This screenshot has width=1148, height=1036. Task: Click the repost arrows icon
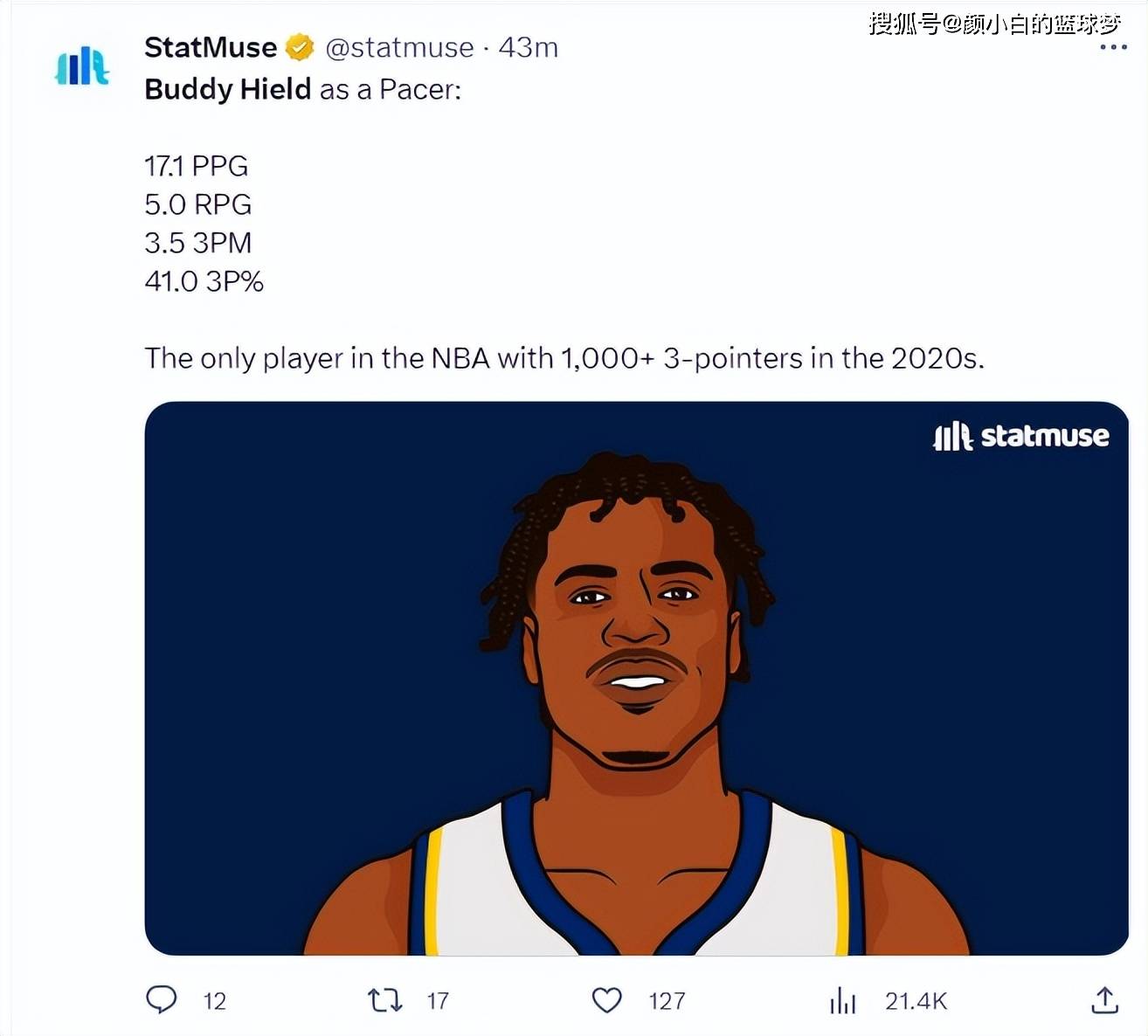384,999
